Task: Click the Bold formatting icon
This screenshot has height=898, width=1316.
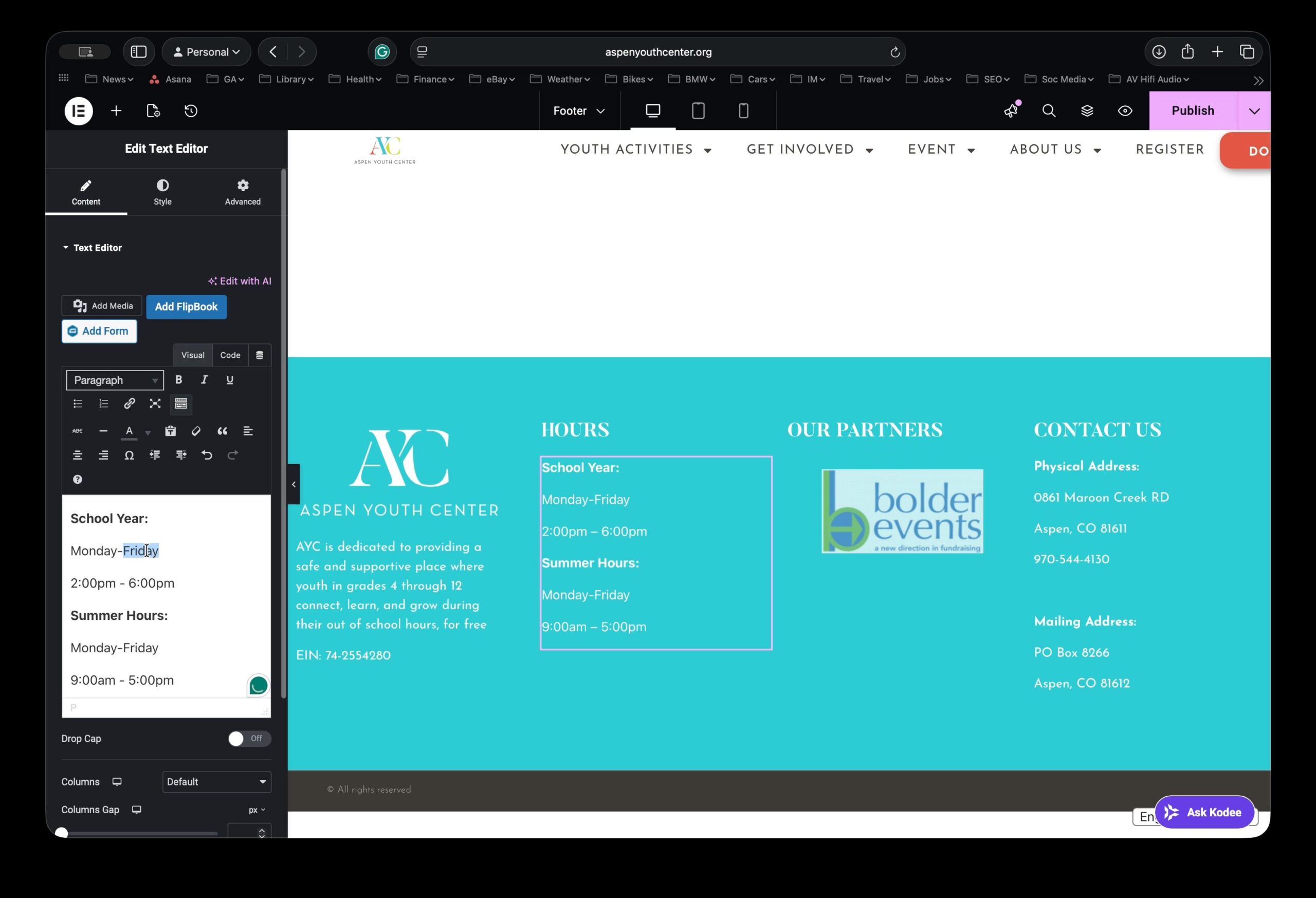Action: click(178, 380)
